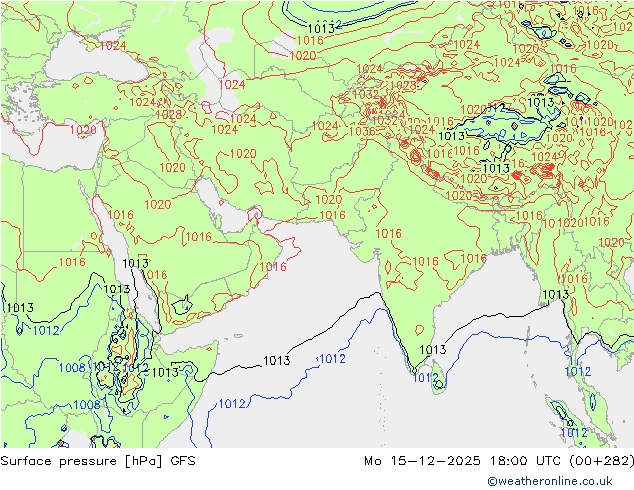This screenshot has height=490, width=634.
Task: Click the 1013 label in the Arabian Sea
Action: point(277,360)
